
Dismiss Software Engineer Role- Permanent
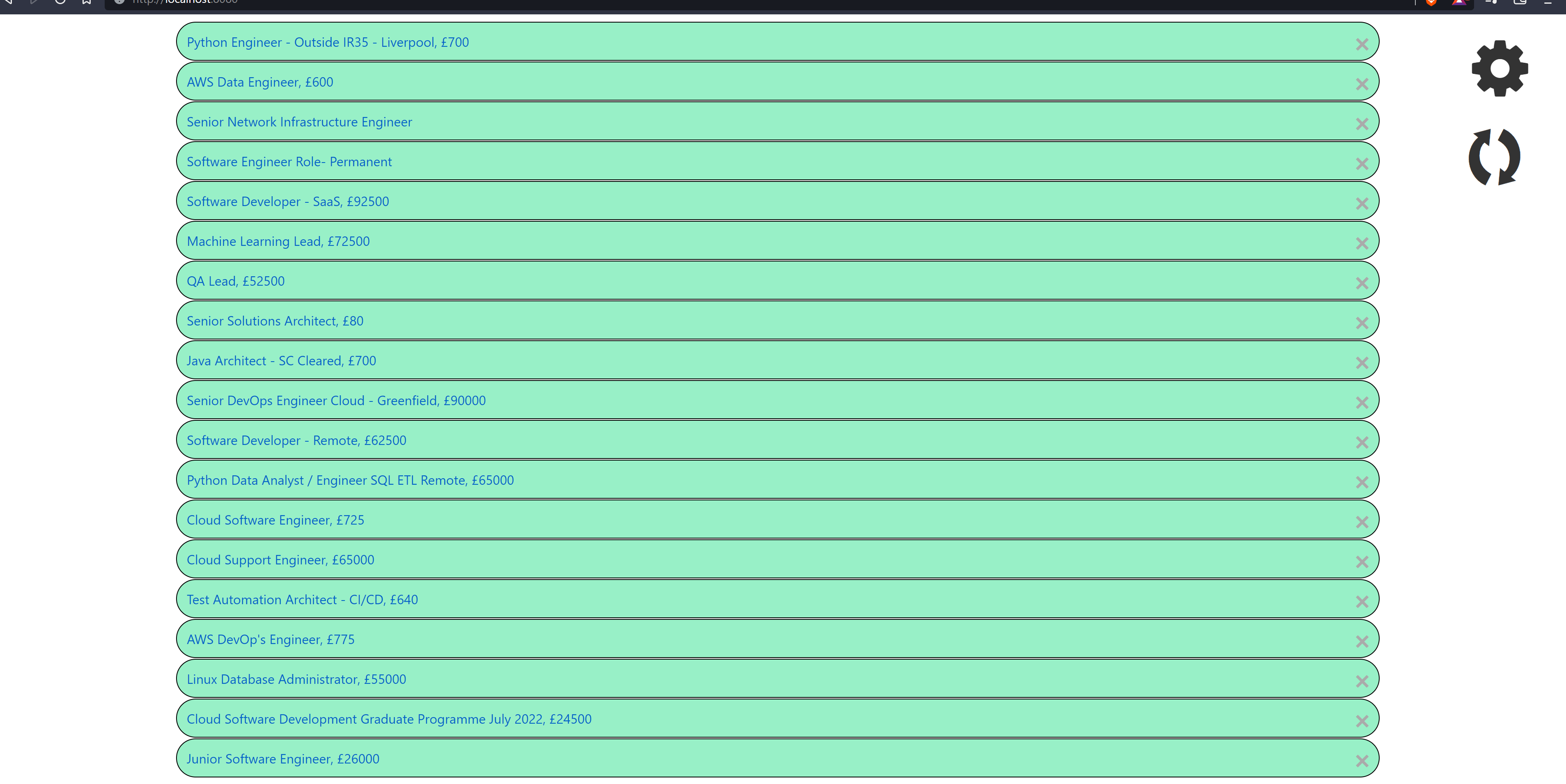coord(1362,164)
